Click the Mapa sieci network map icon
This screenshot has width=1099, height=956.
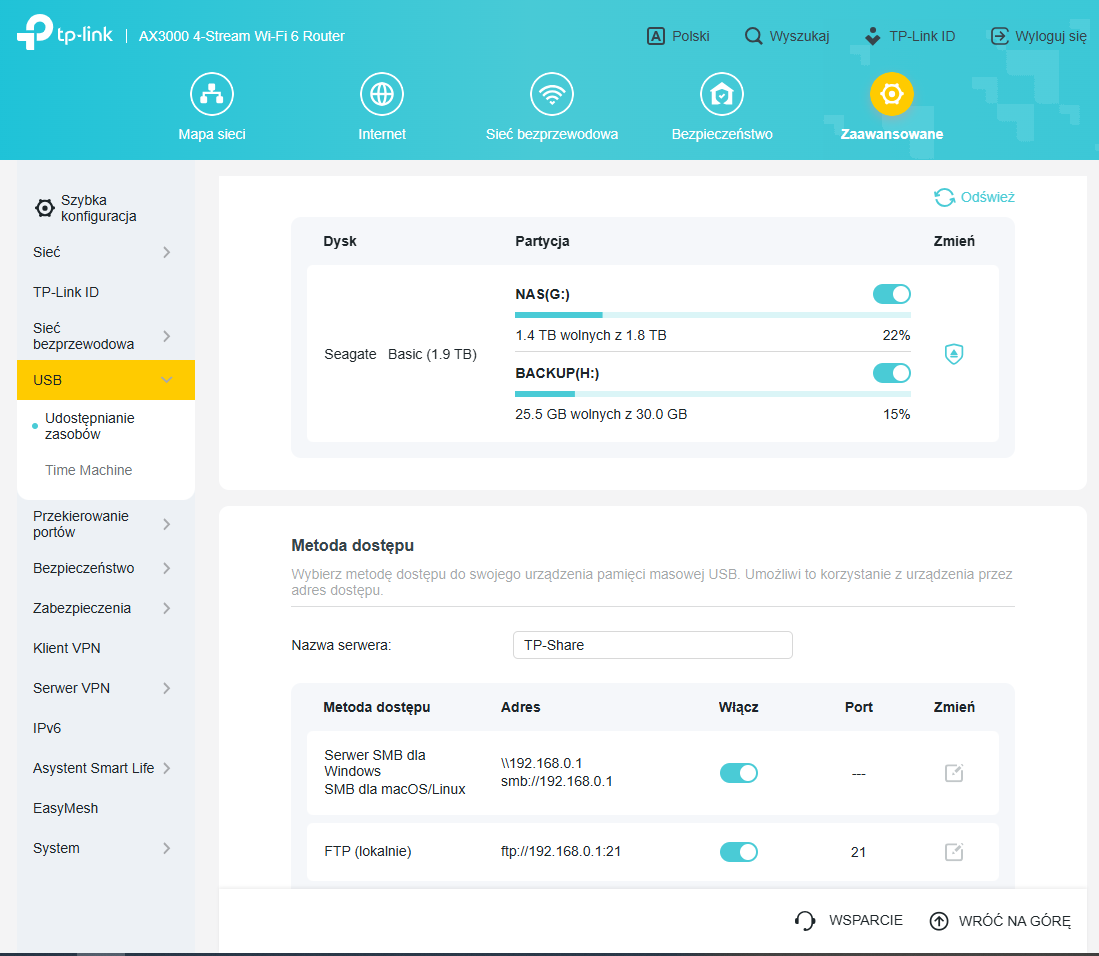pos(211,94)
